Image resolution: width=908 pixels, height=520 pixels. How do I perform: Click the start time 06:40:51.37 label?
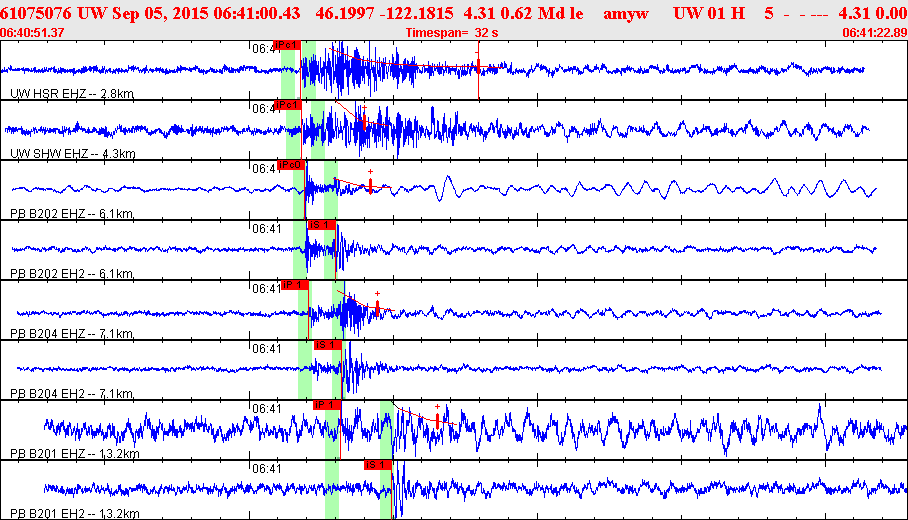click(x=33, y=33)
